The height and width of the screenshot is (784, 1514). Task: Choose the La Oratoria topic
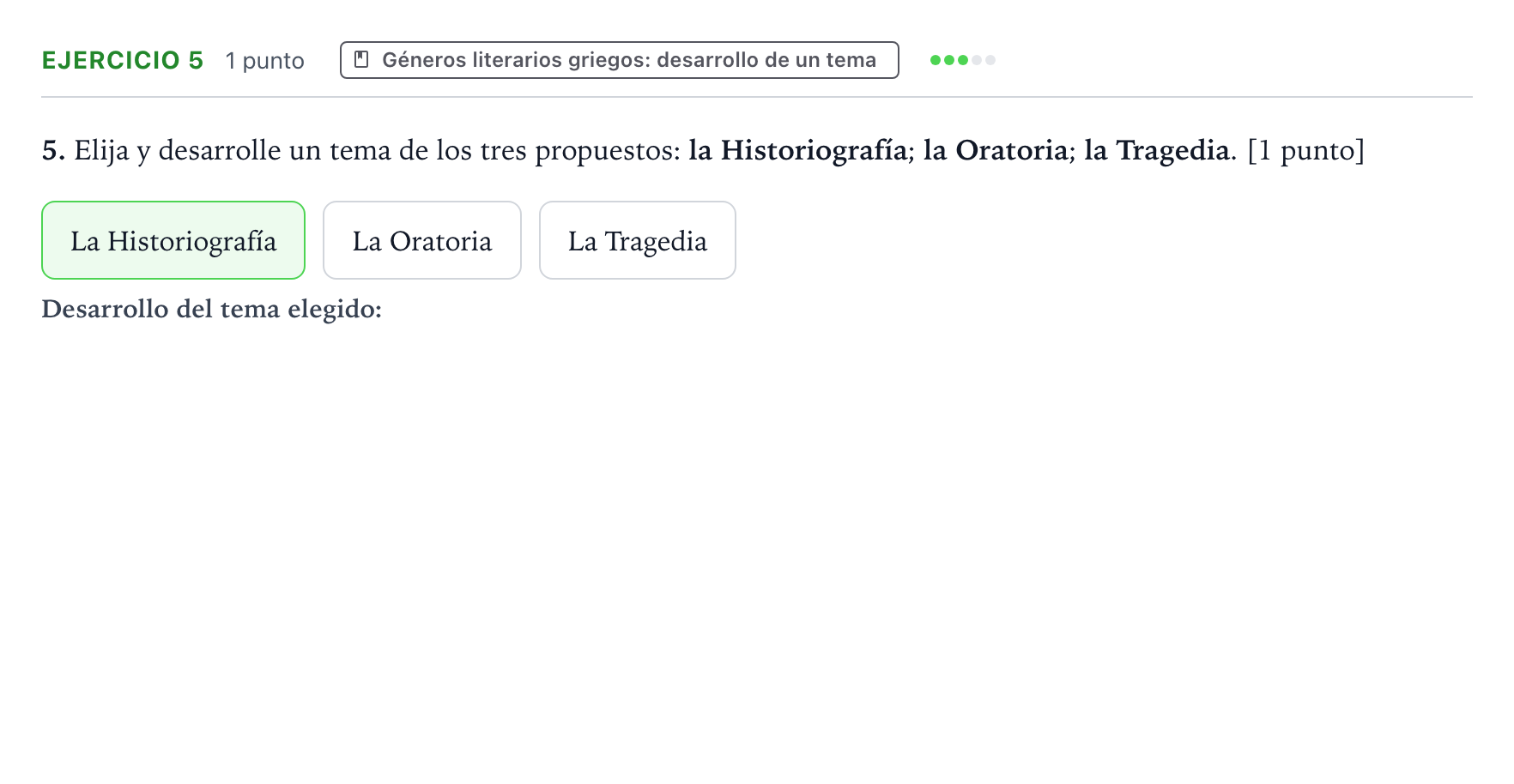point(422,240)
